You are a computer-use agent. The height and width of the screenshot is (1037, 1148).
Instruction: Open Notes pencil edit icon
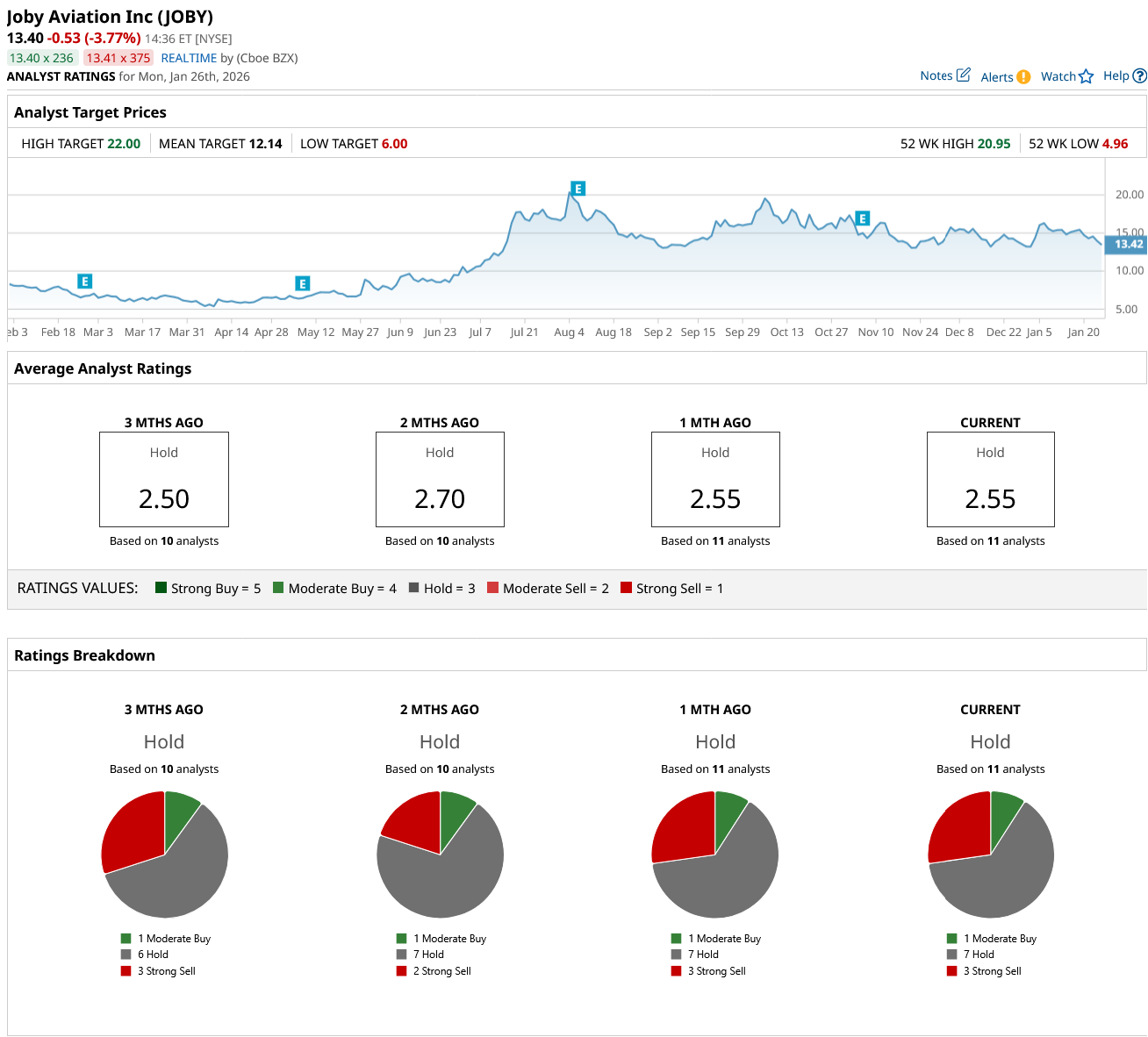point(963,75)
